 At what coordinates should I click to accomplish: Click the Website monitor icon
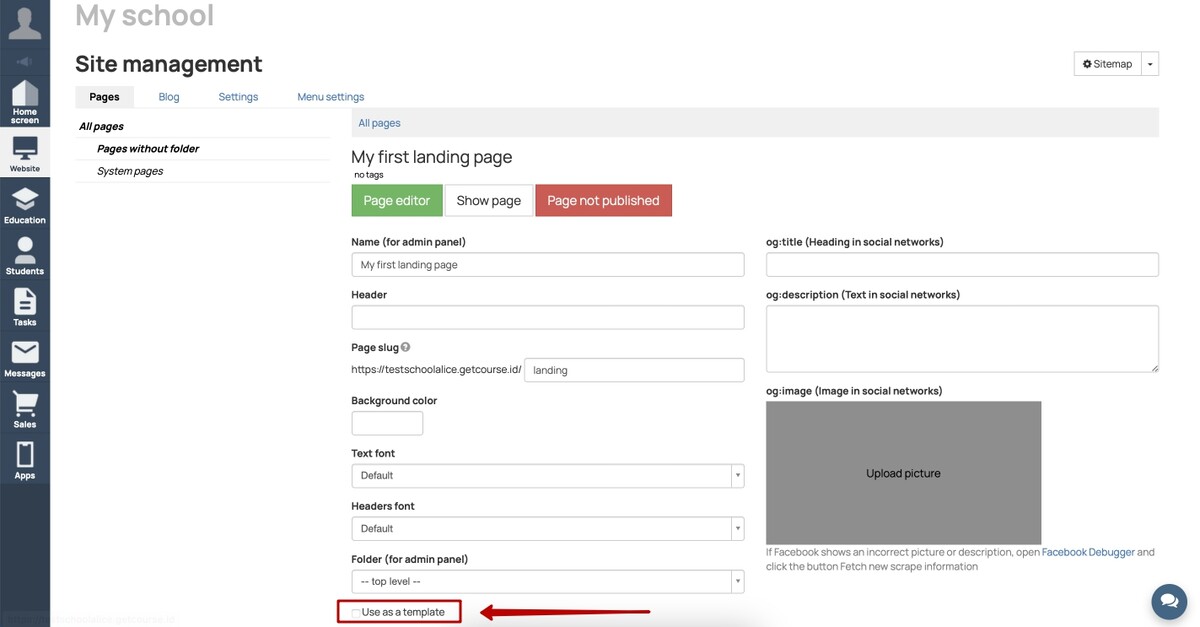[25, 154]
